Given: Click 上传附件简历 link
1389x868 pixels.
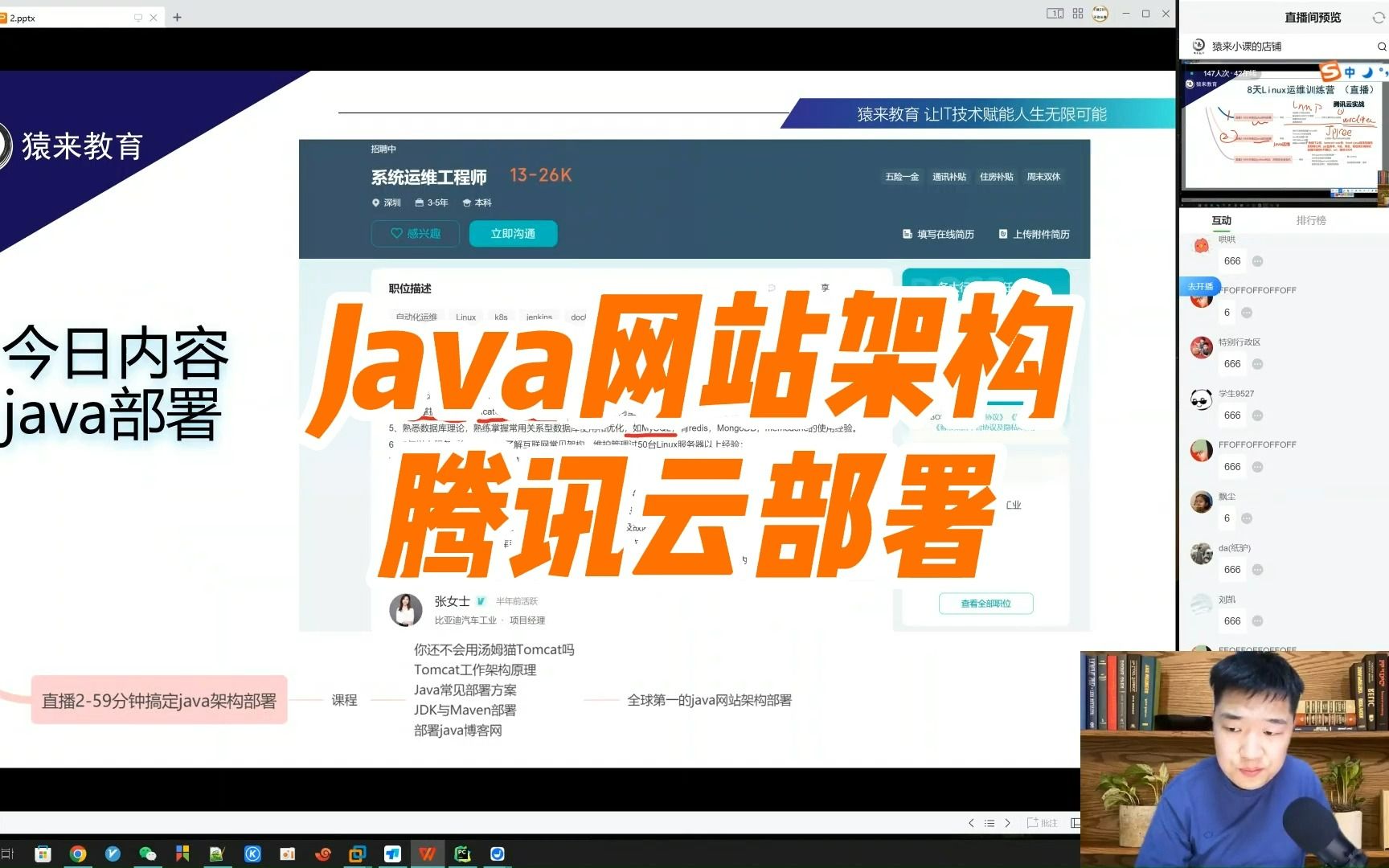Looking at the screenshot, I should 1034,235.
